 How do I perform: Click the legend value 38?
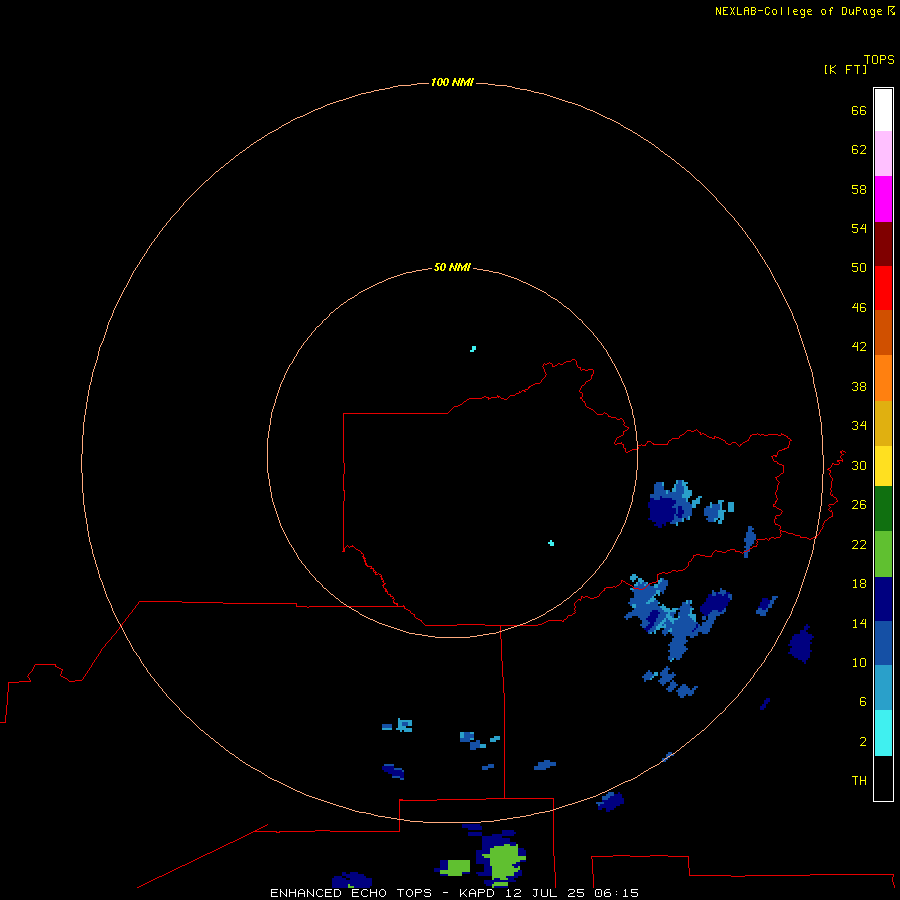point(859,387)
